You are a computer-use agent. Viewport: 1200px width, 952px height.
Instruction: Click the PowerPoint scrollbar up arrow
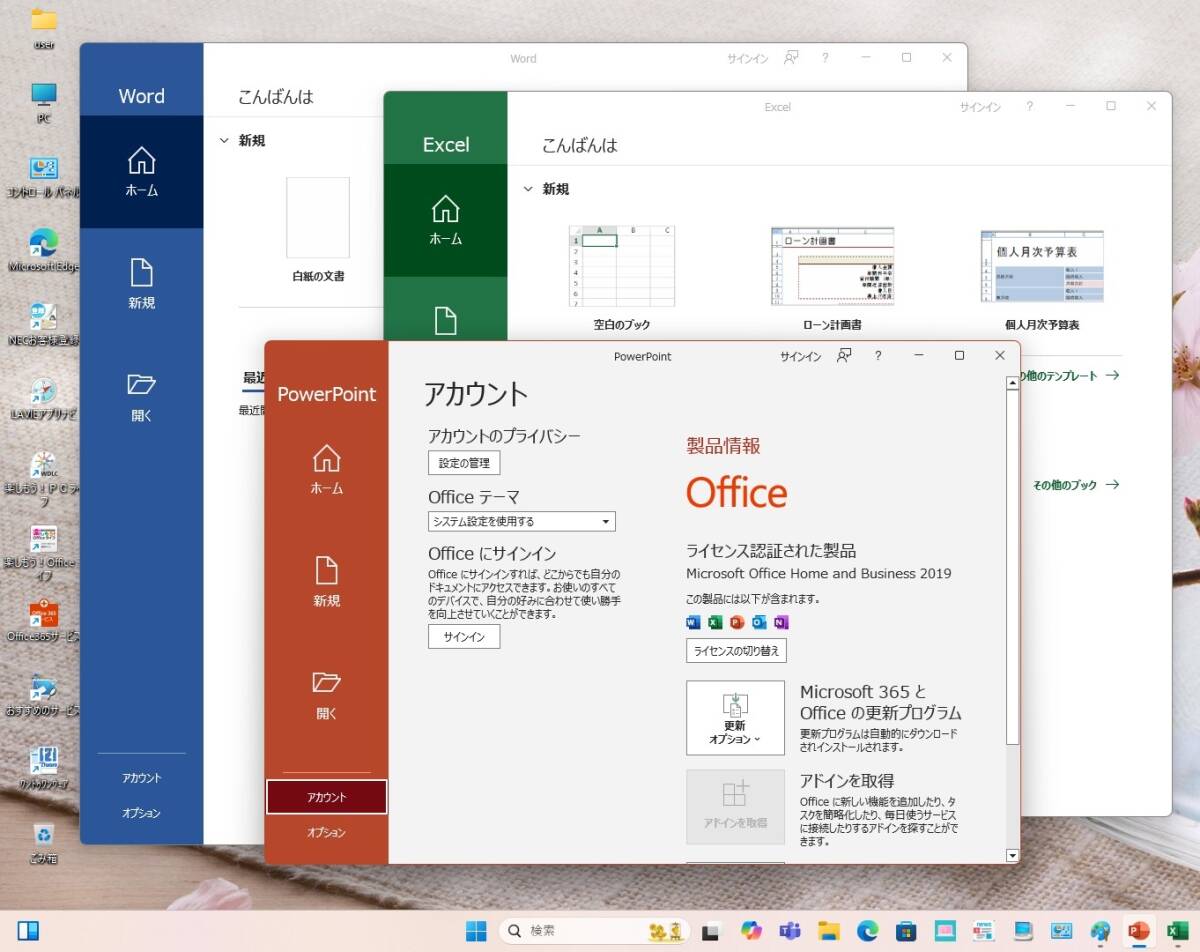click(1012, 382)
